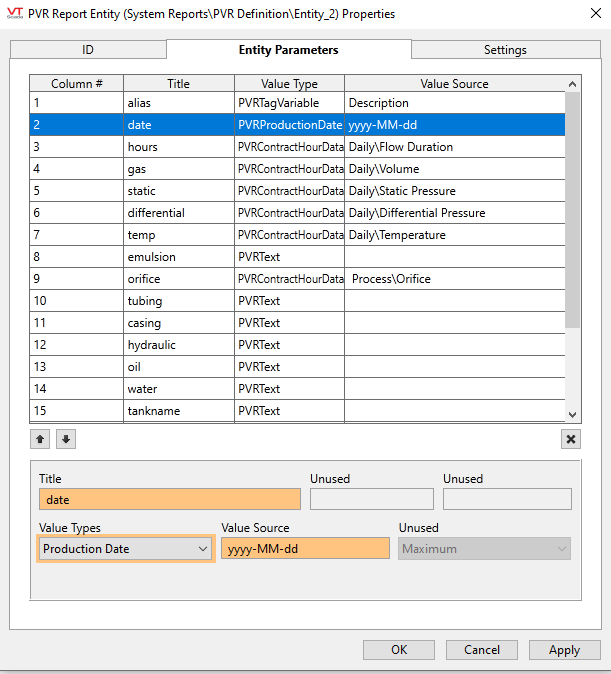Click the Value Source input field
This screenshot has height=674, width=611.
click(305, 549)
